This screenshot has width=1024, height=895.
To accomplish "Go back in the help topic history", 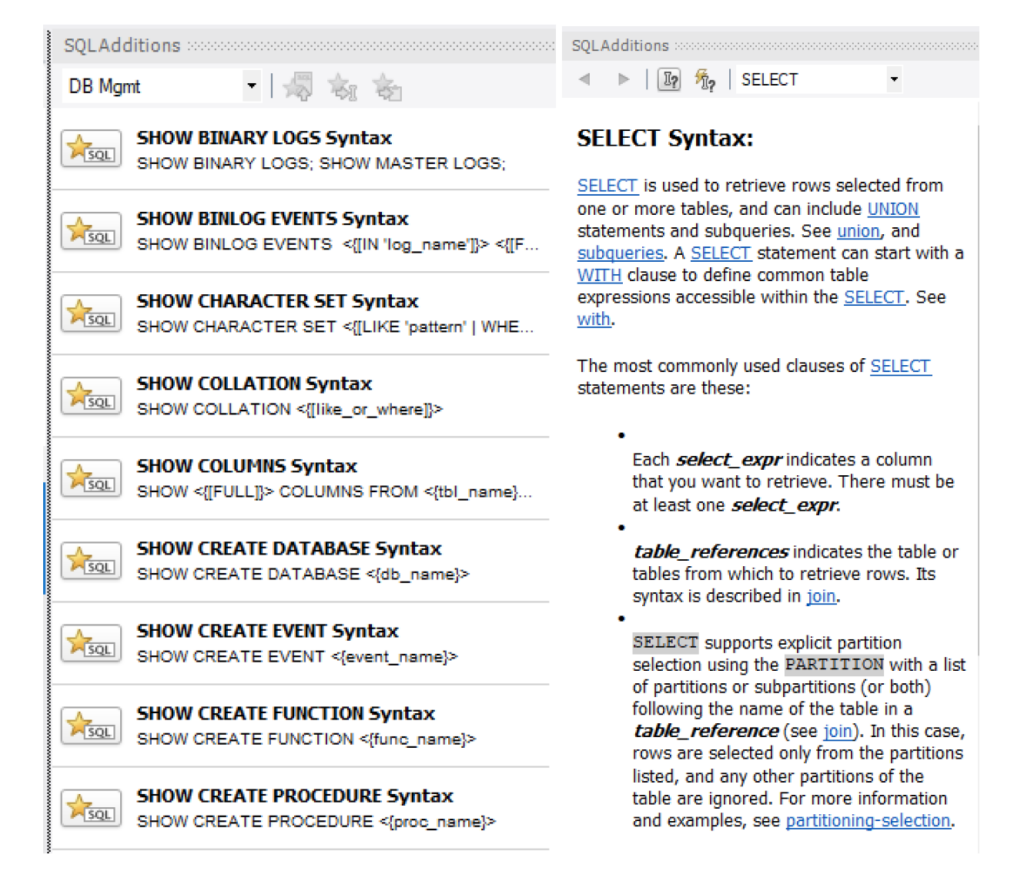I will (585, 80).
